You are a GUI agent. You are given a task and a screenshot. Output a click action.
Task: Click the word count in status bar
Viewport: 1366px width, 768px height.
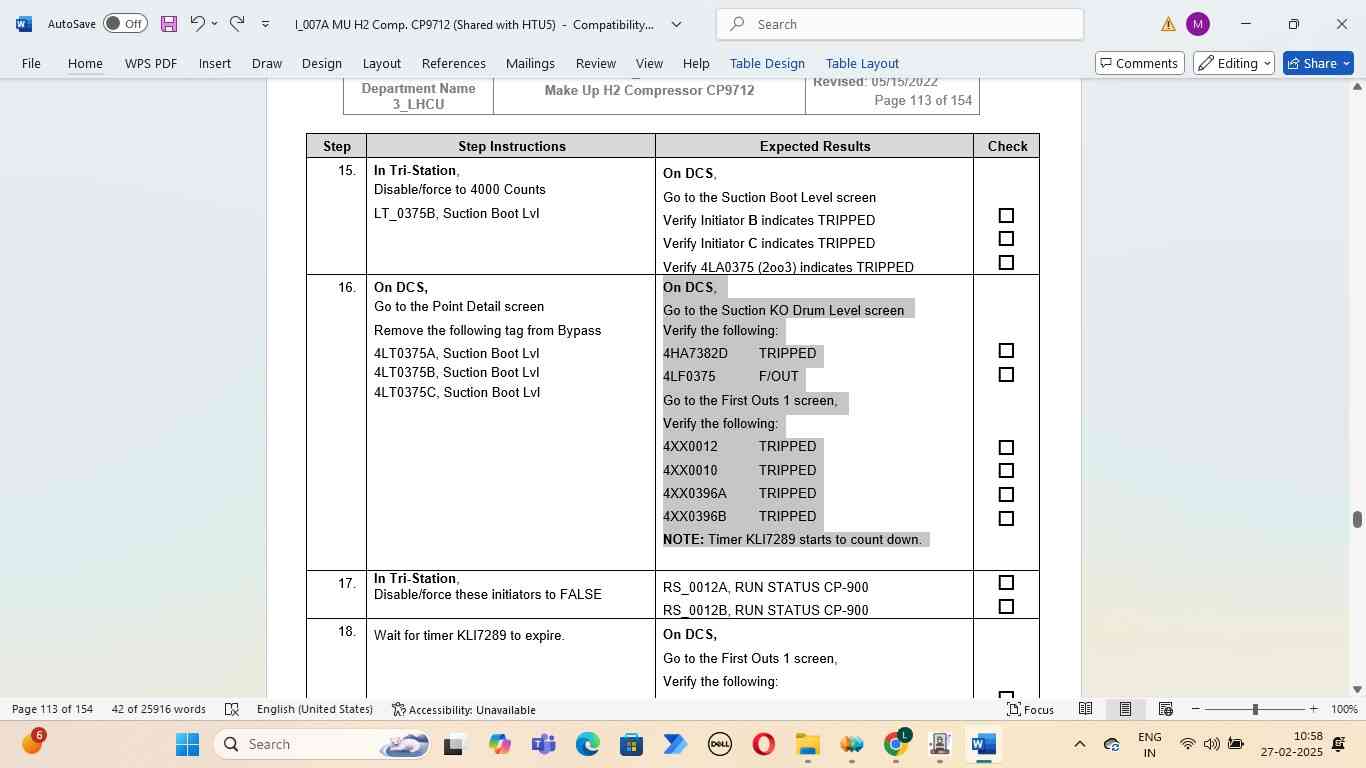click(x=159, y=709)
